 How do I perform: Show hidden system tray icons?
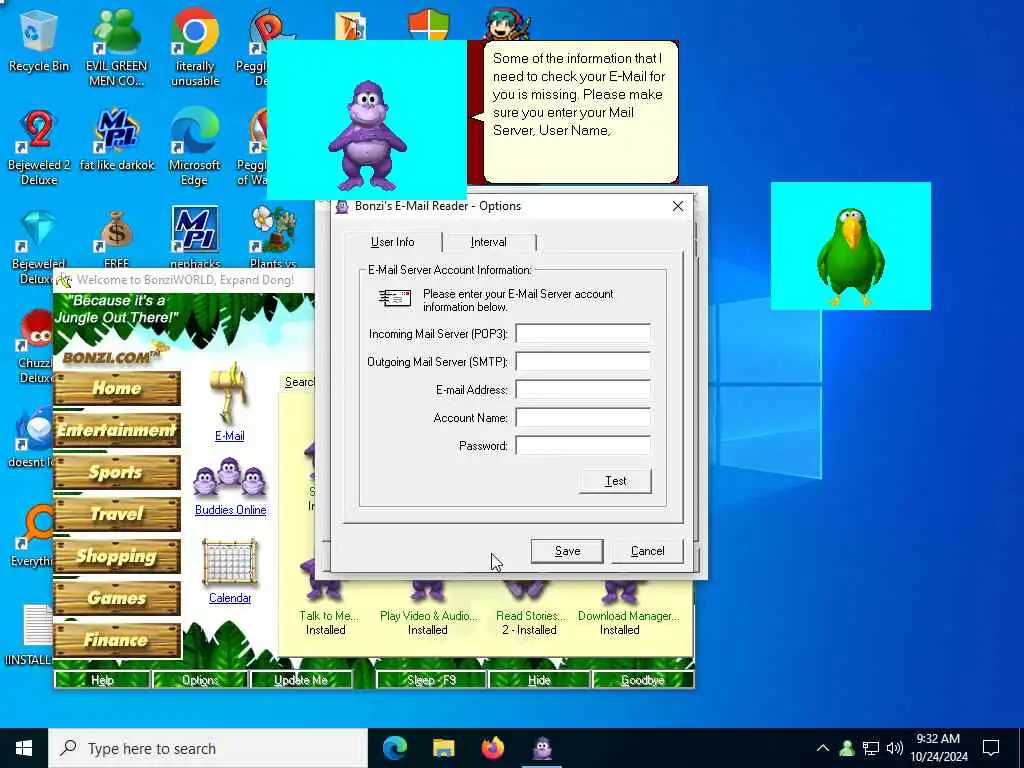823,748
